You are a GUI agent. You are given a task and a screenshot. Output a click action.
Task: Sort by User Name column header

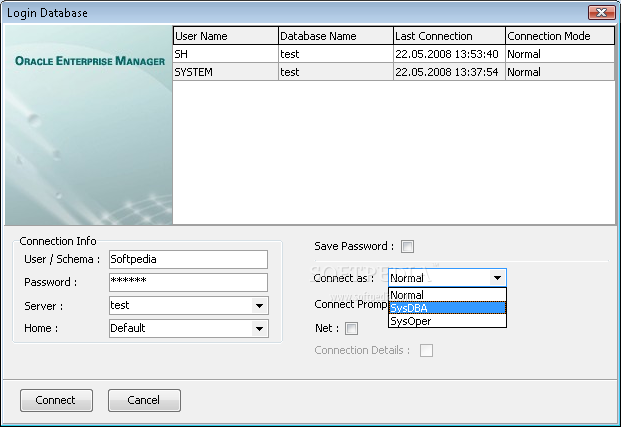[x=226, y=36]
